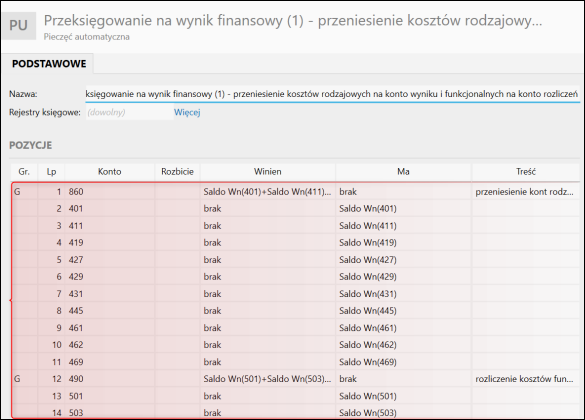The width and height of the screenshot is (585, 420).
Task: Select row 1 with account 860
Action: pyautogui.click(x=295, y=192)
